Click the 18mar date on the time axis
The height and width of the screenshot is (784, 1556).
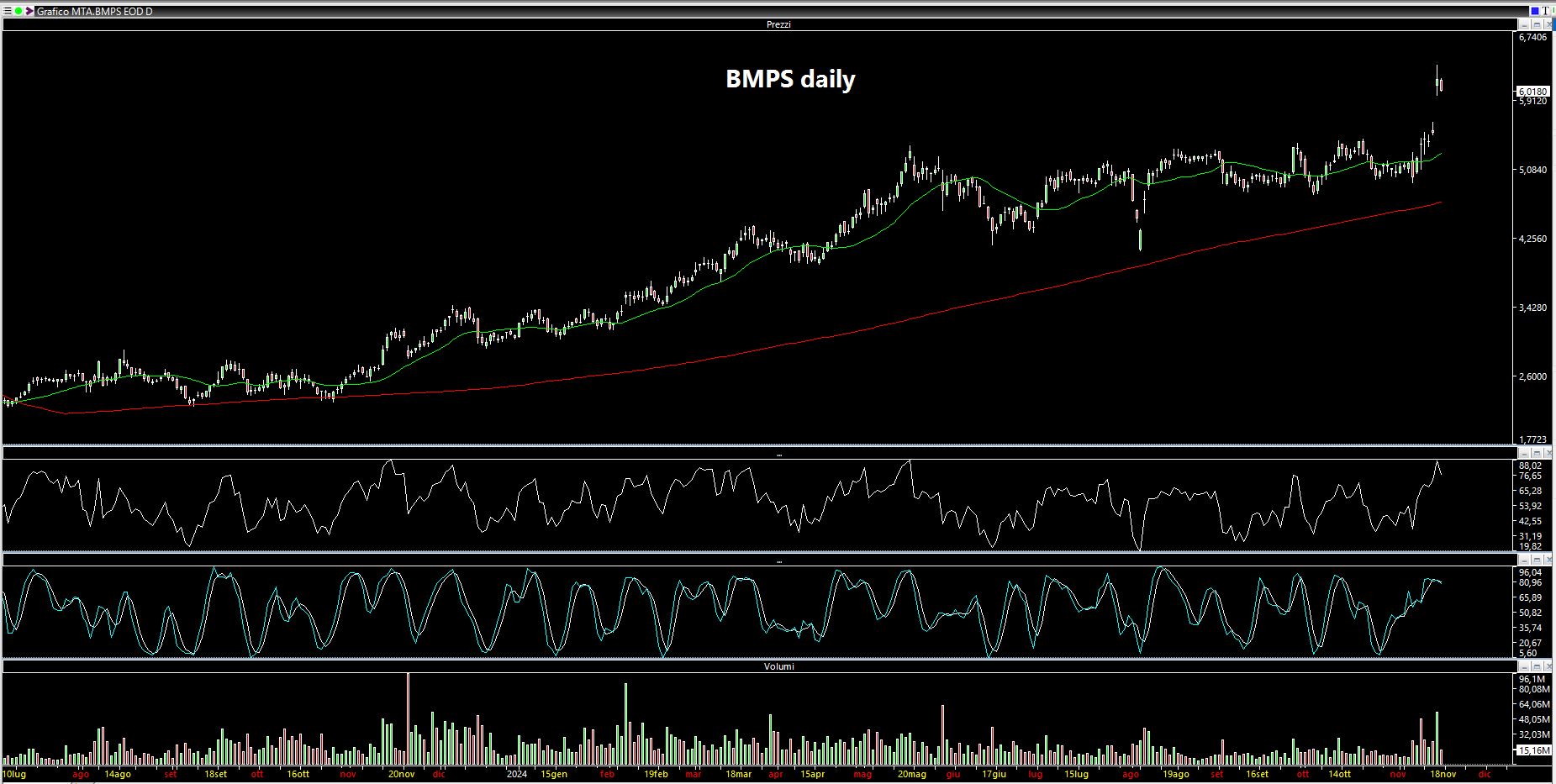(x=738, y=774)
